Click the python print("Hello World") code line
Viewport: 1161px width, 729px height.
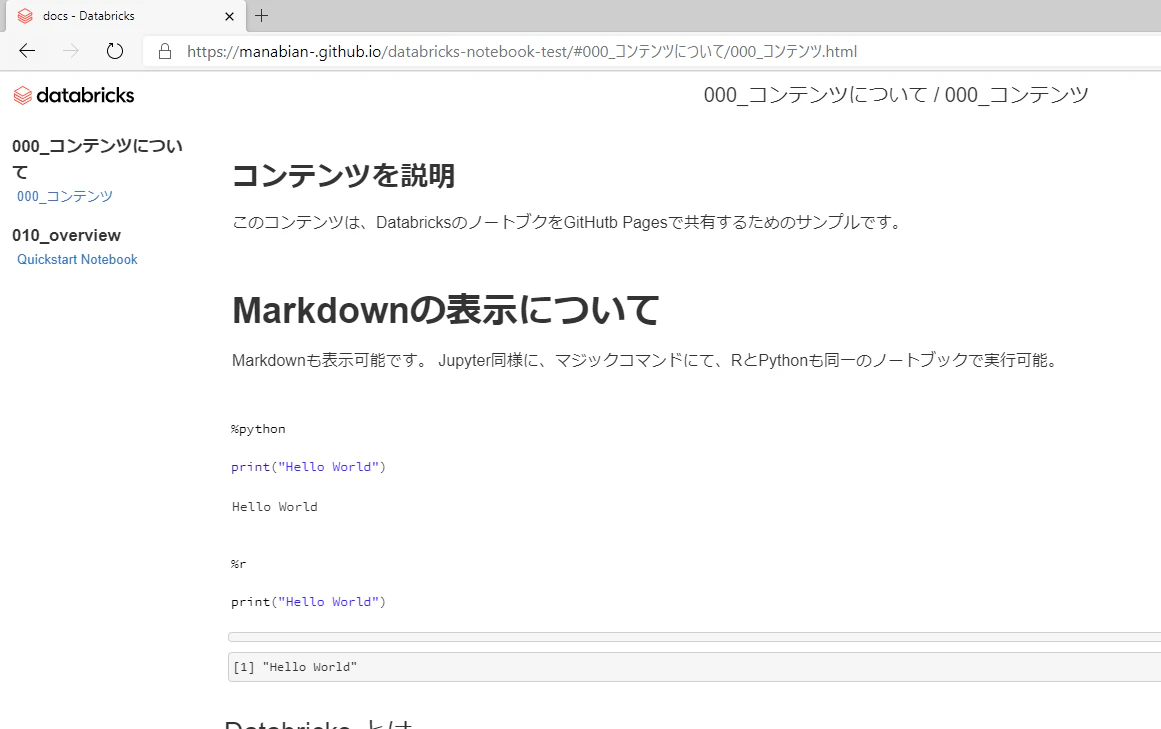click(x=308, y=467)
